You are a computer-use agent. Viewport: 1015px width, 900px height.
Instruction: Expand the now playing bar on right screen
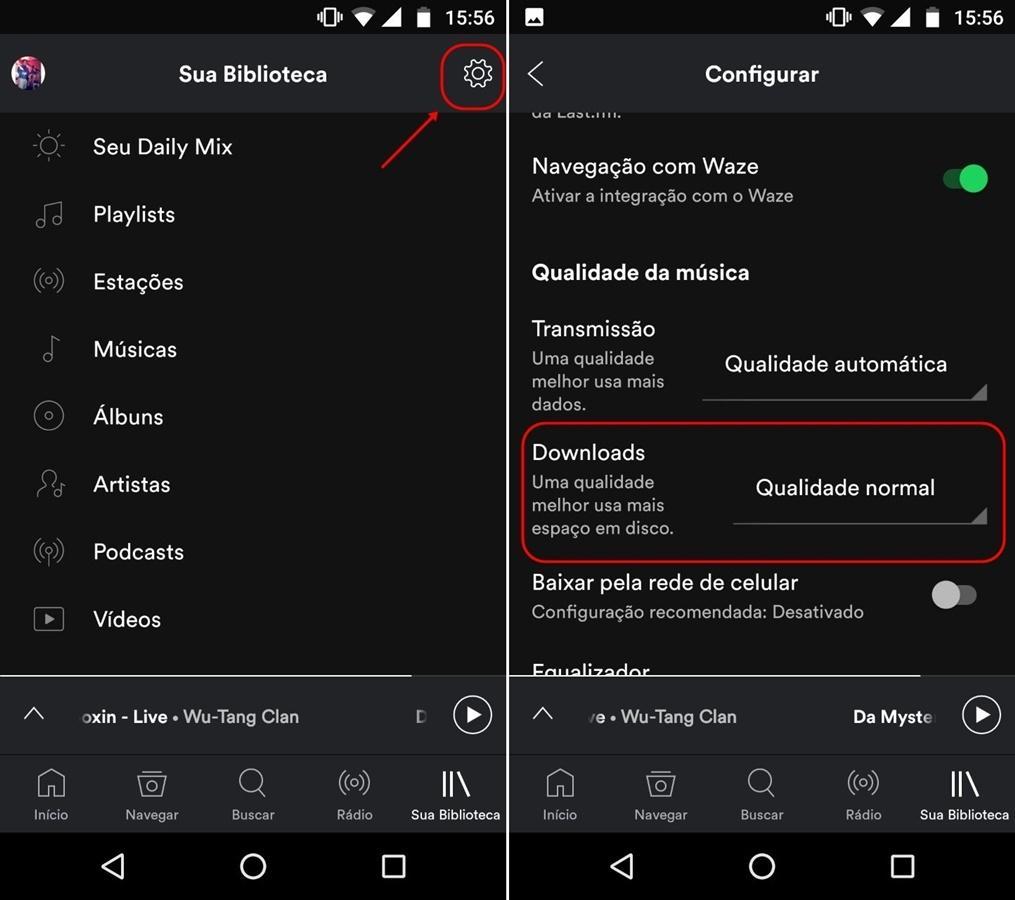point(542,714)
